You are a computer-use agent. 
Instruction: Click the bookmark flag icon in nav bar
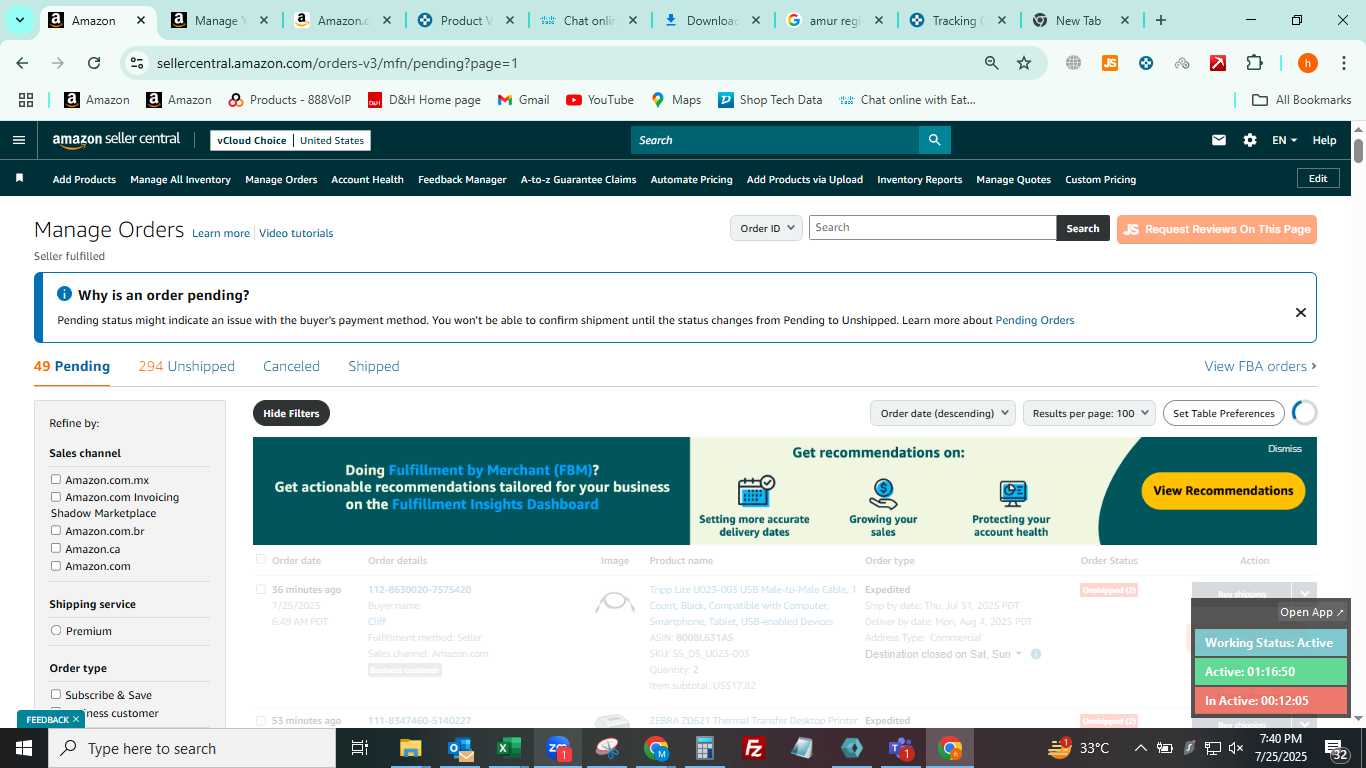tap(19, 178)
